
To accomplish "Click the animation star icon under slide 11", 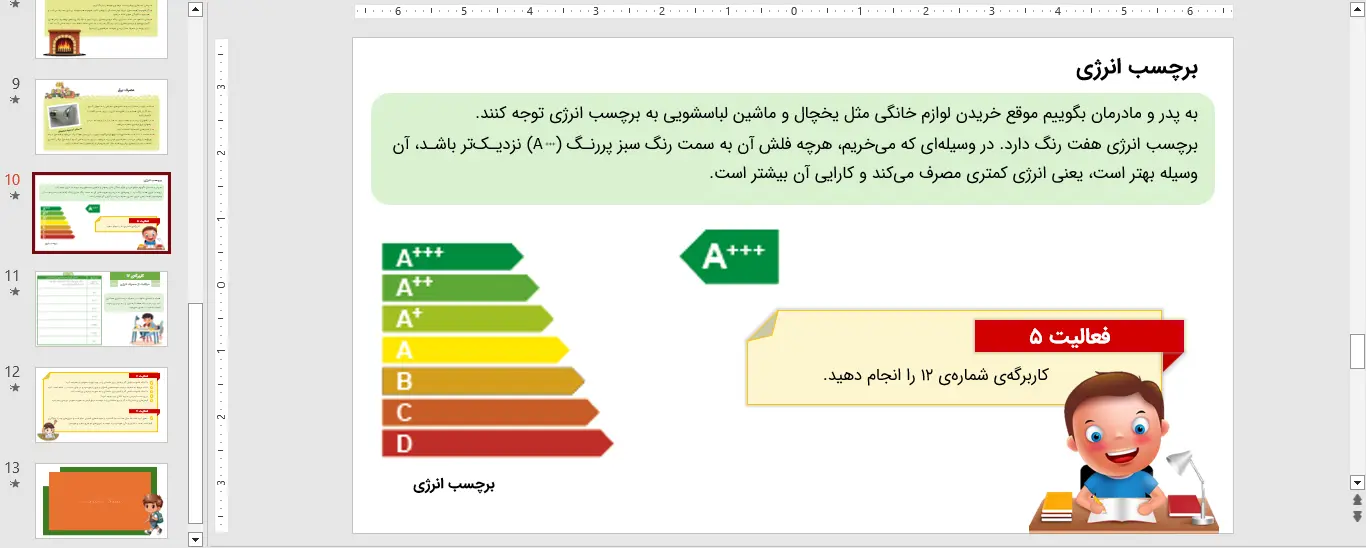I will 14,292.
